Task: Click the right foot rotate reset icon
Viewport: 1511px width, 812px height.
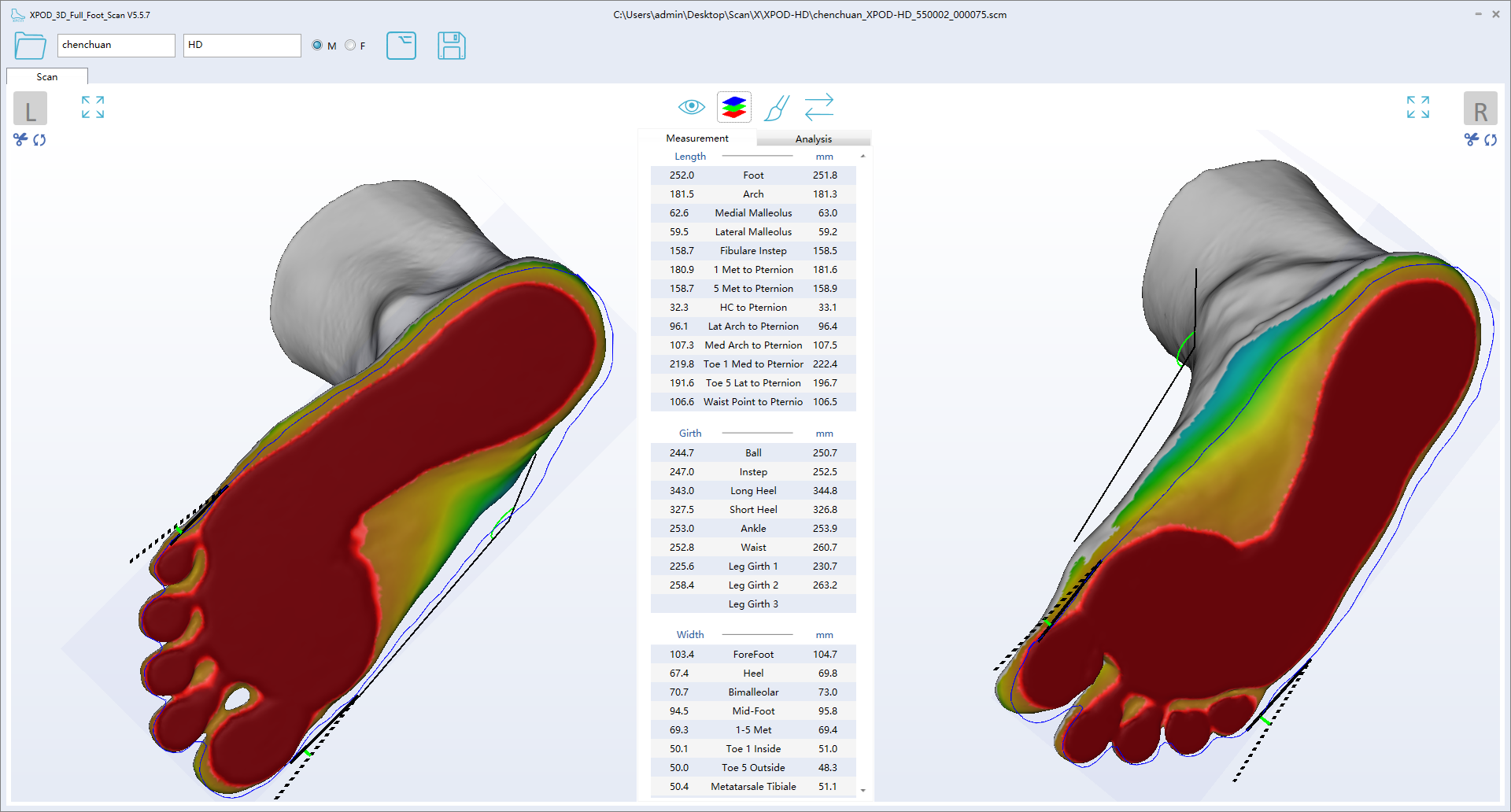Action: point(1491,139)
